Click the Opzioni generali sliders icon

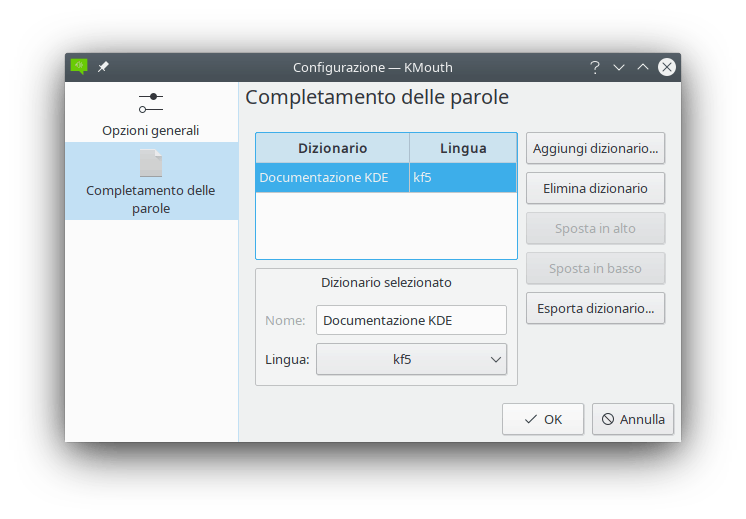(x=151, y=102)
